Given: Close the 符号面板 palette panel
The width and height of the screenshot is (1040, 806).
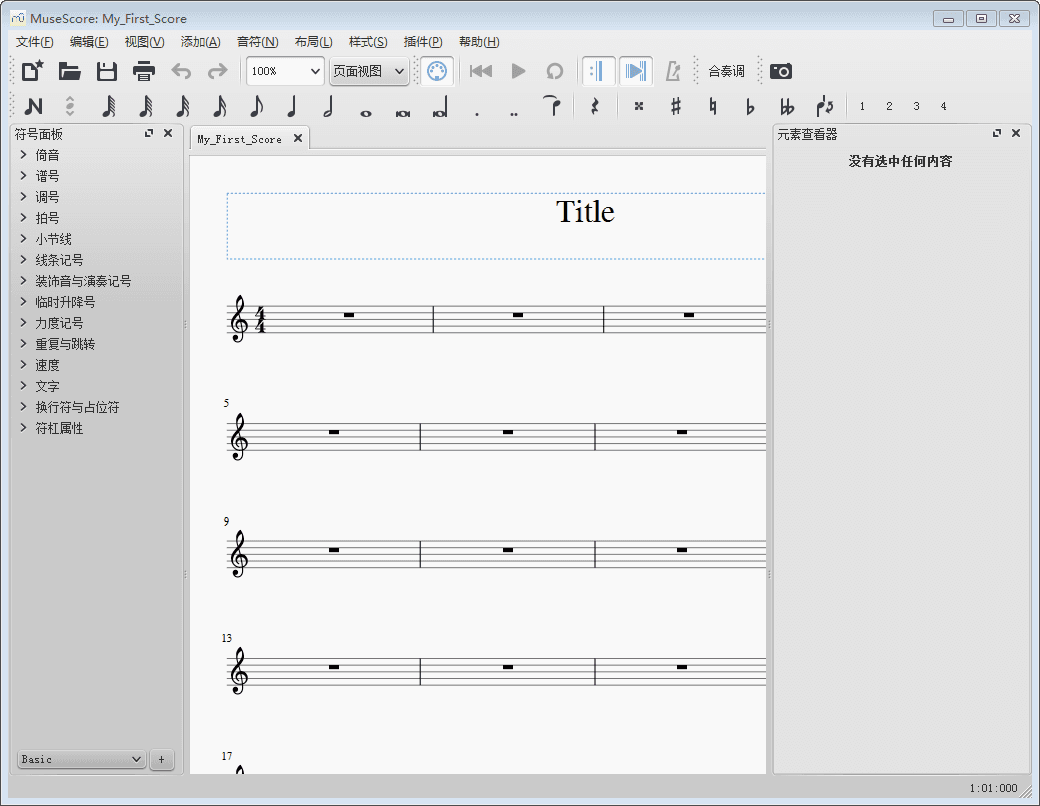Looking at the screenshot, I should [x=168, y=133].
